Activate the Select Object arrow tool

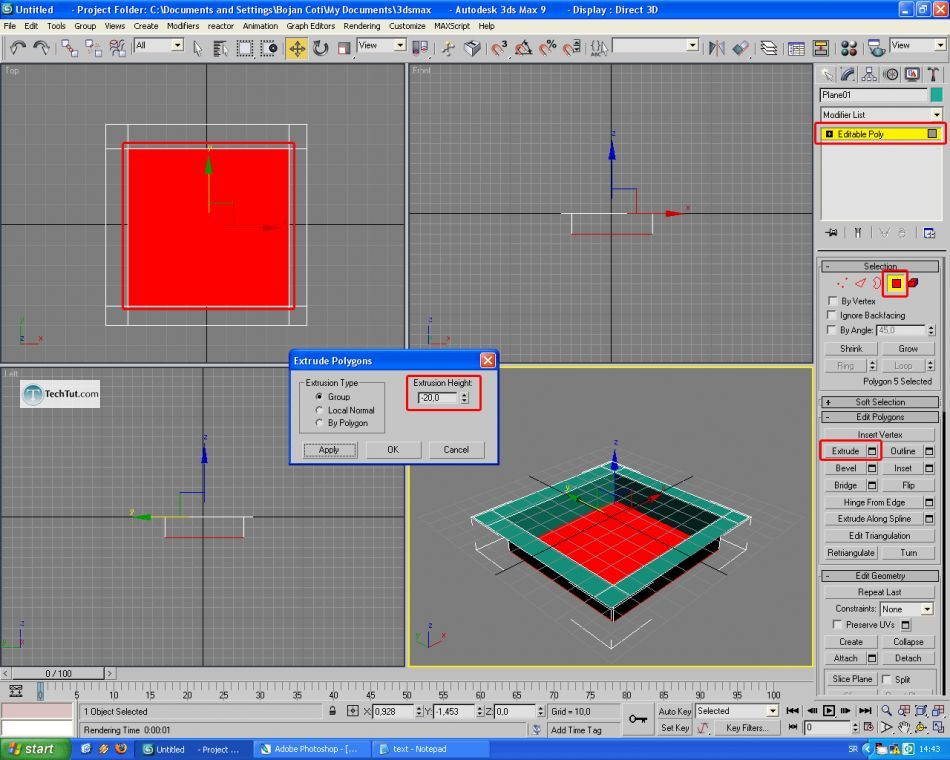point(198,48)
